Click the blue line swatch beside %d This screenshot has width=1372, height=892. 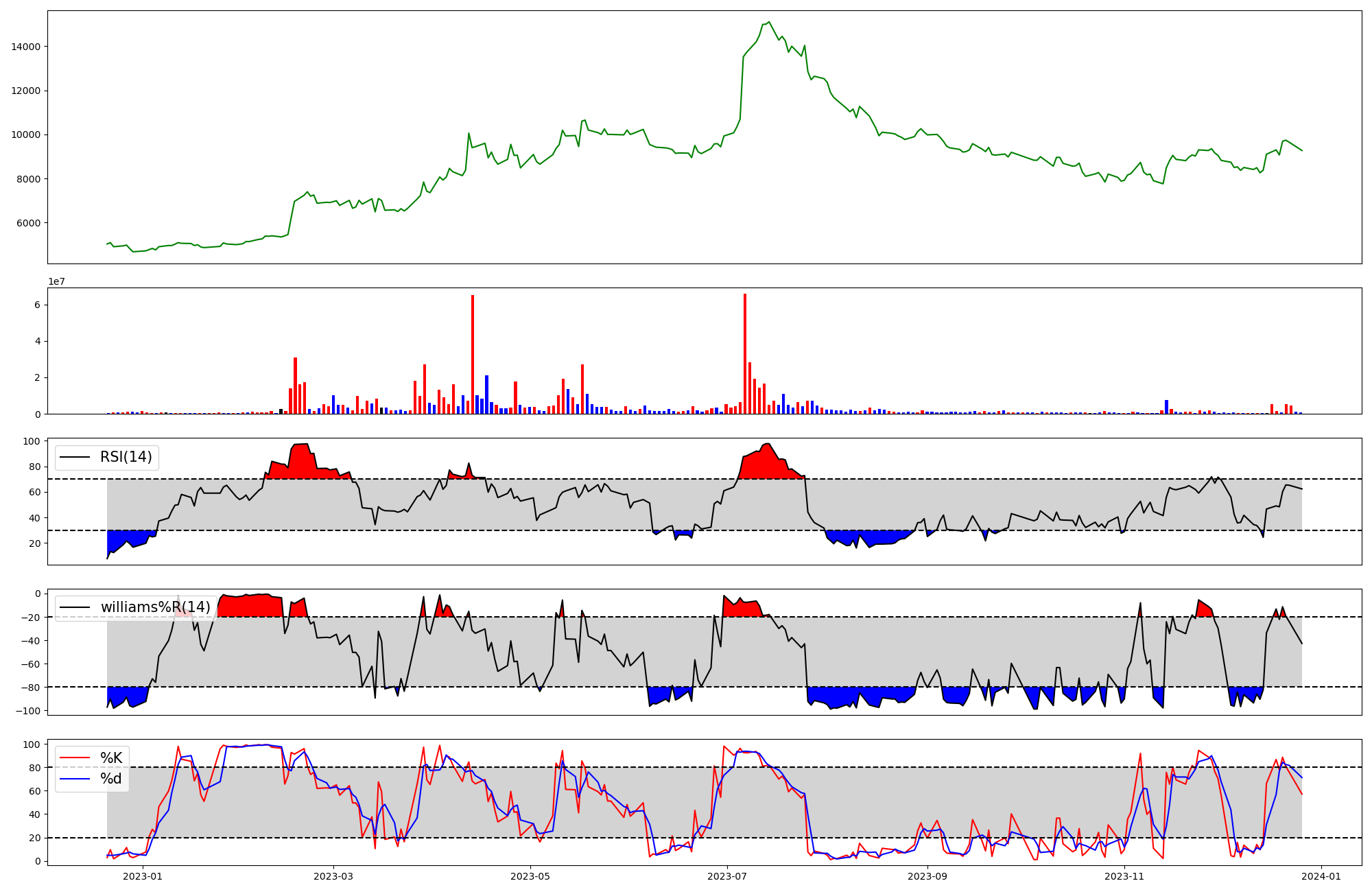(75, 779)
